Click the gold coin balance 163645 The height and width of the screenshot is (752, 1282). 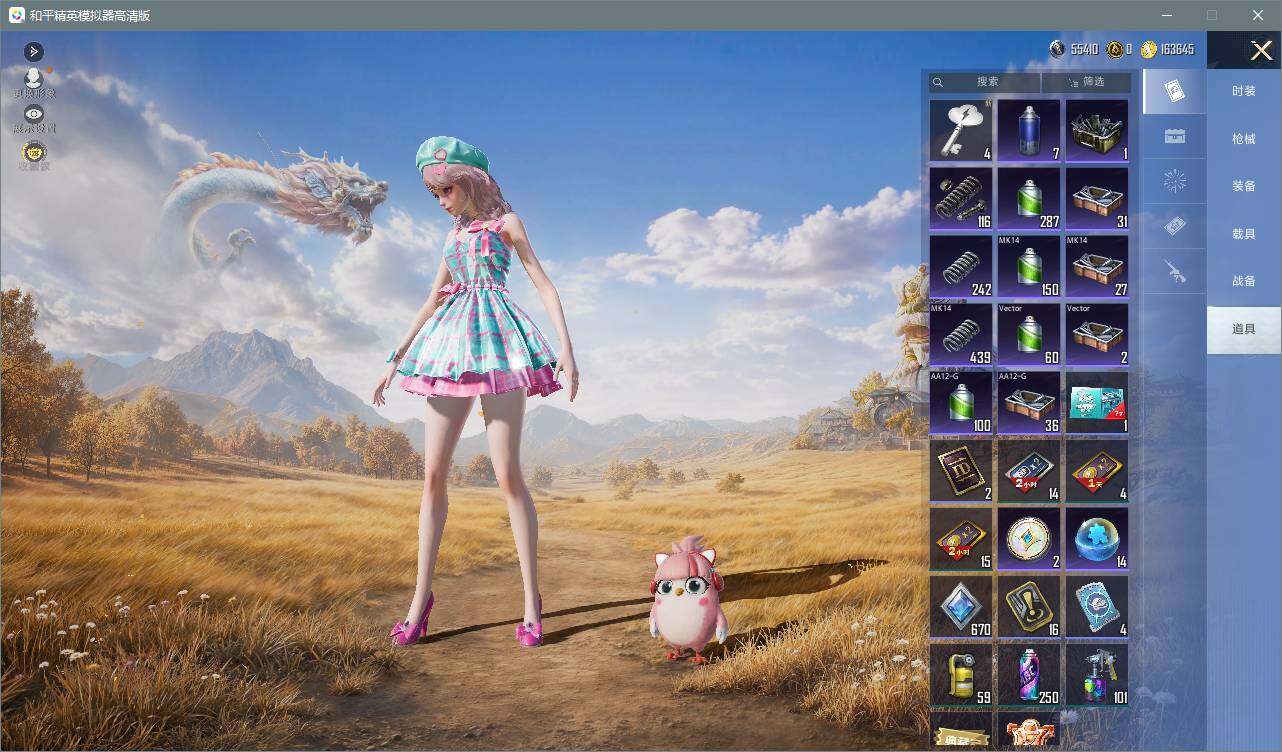click(1168, 49)
